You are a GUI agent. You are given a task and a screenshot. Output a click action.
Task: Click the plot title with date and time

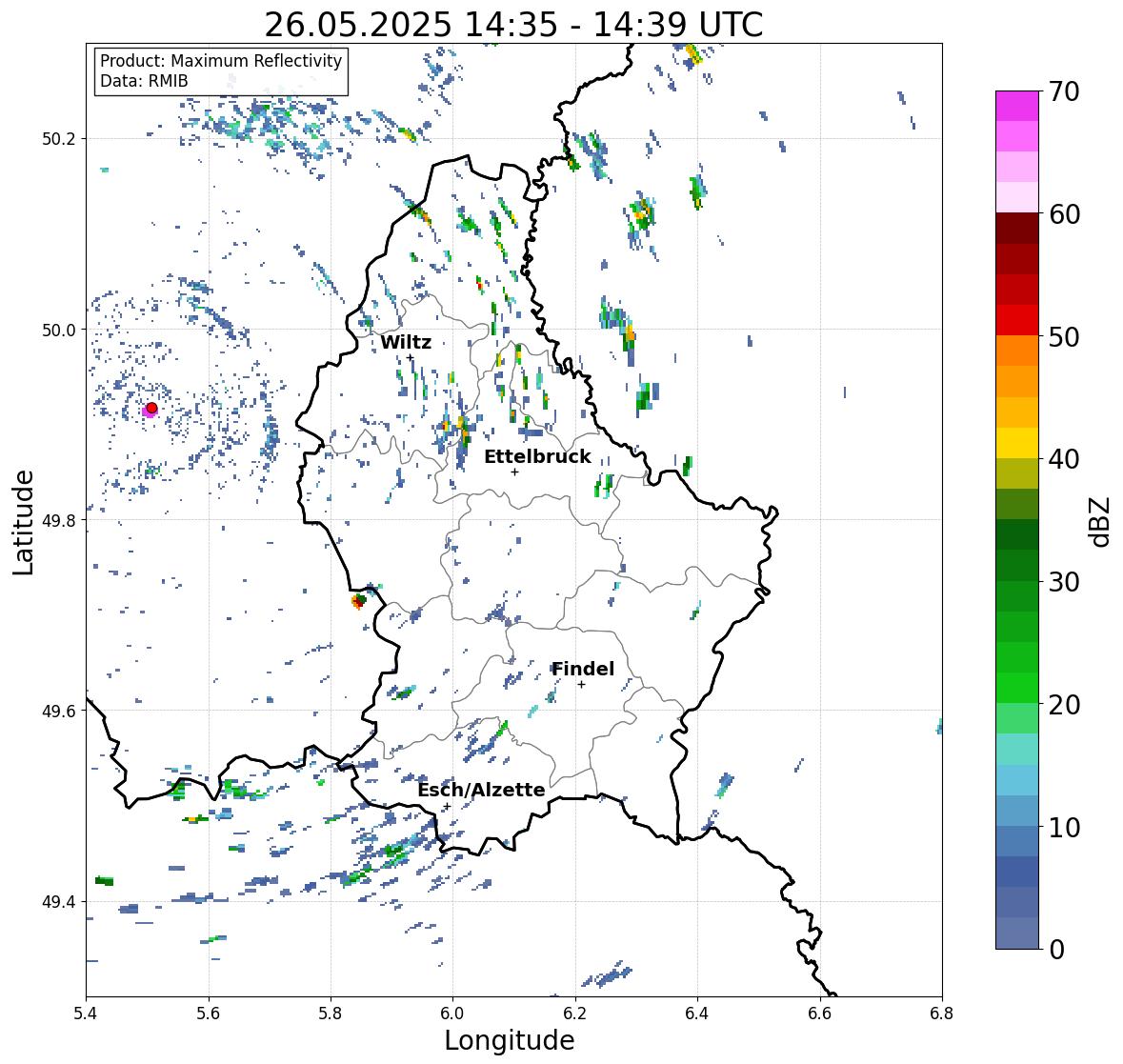point(513,25)
